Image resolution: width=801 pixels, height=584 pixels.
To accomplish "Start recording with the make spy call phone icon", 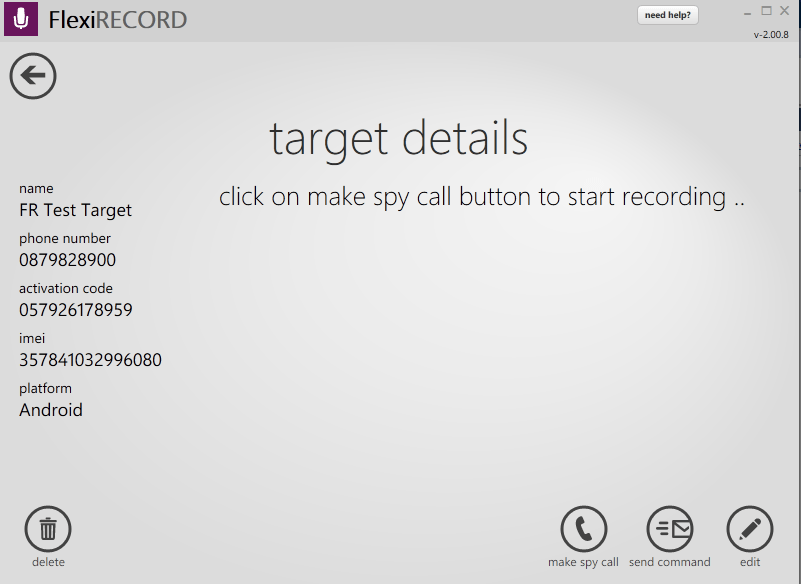I will (584, 529).
